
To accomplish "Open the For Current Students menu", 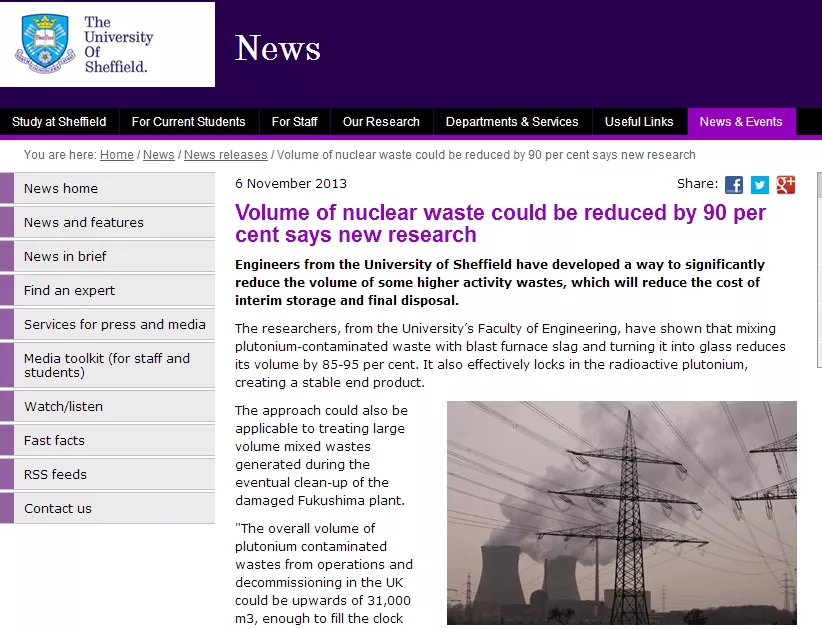I will tap(189, 122).
